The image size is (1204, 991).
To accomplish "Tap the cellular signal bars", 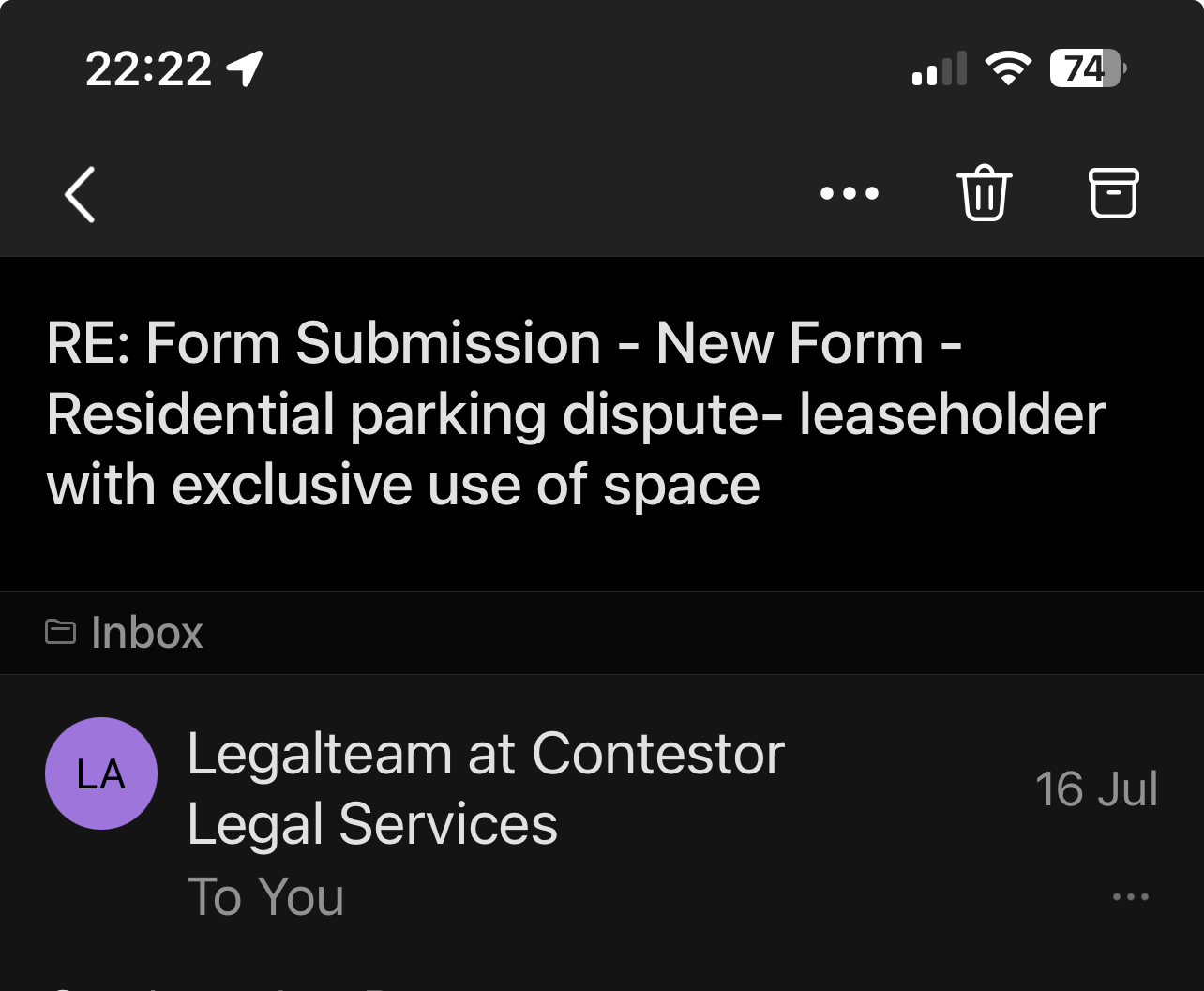I will pos(939,69).
